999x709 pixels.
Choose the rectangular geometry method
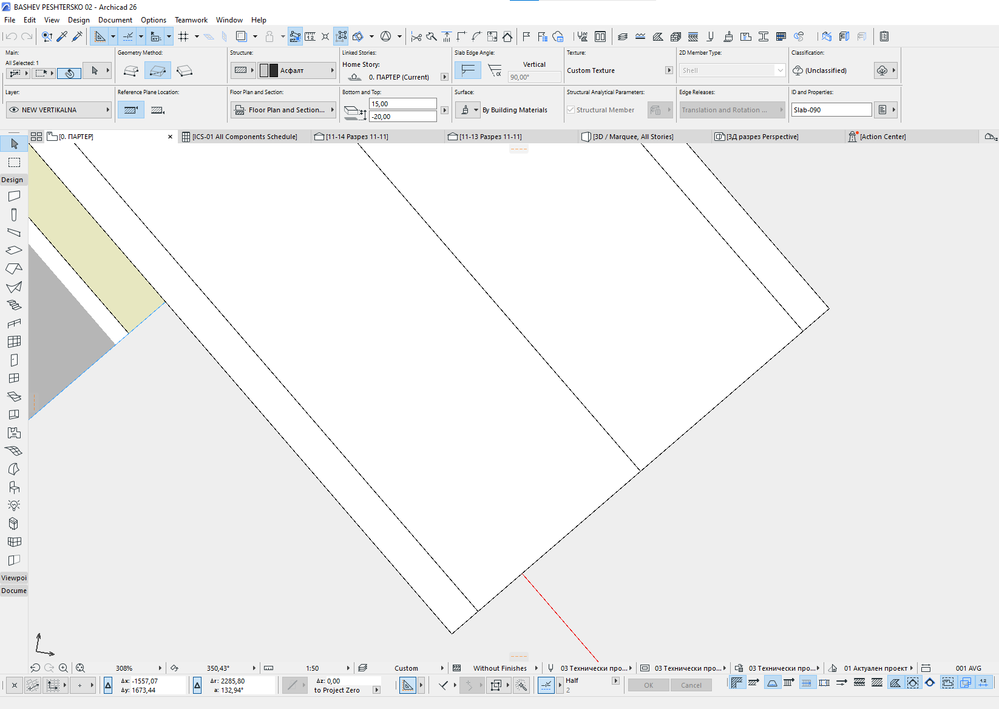157,71
